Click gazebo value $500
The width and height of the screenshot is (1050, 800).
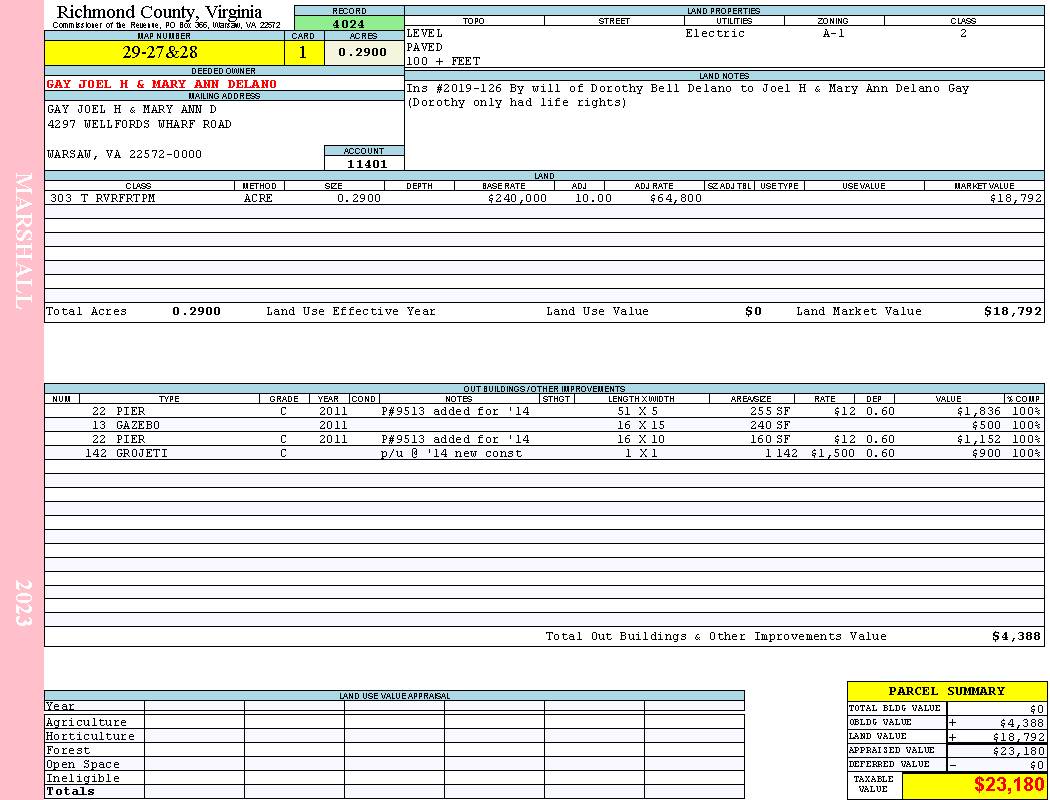[x=986, y=425]
